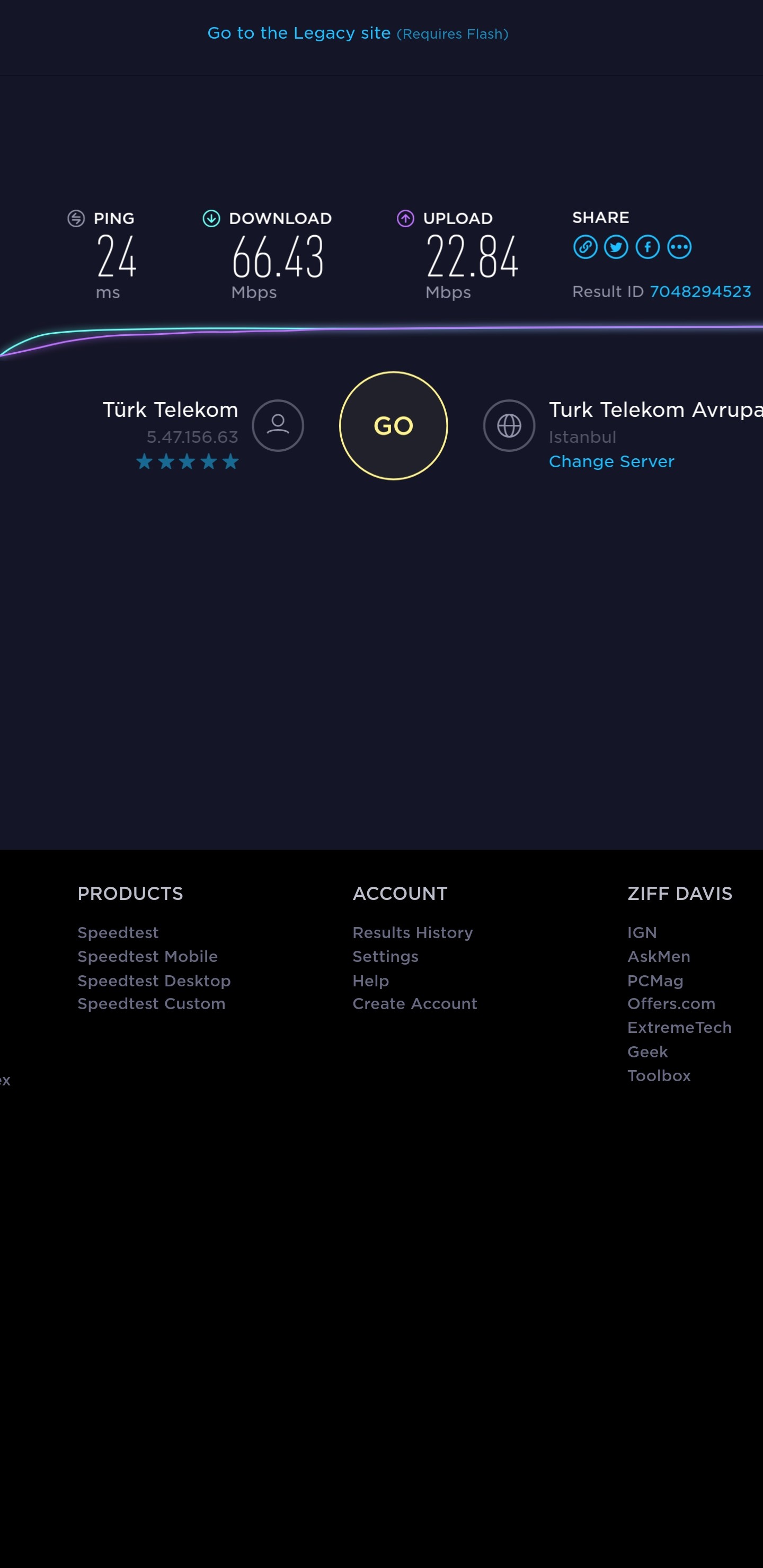Share result via Facebook icon
763x1568 pixels.
[648, 247]
